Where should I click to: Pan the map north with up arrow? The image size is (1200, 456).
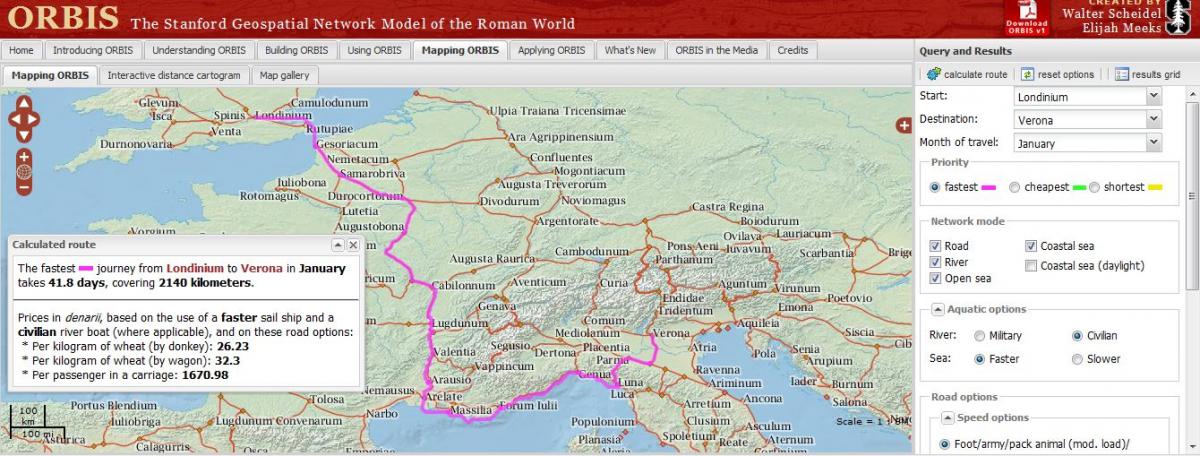24,105
